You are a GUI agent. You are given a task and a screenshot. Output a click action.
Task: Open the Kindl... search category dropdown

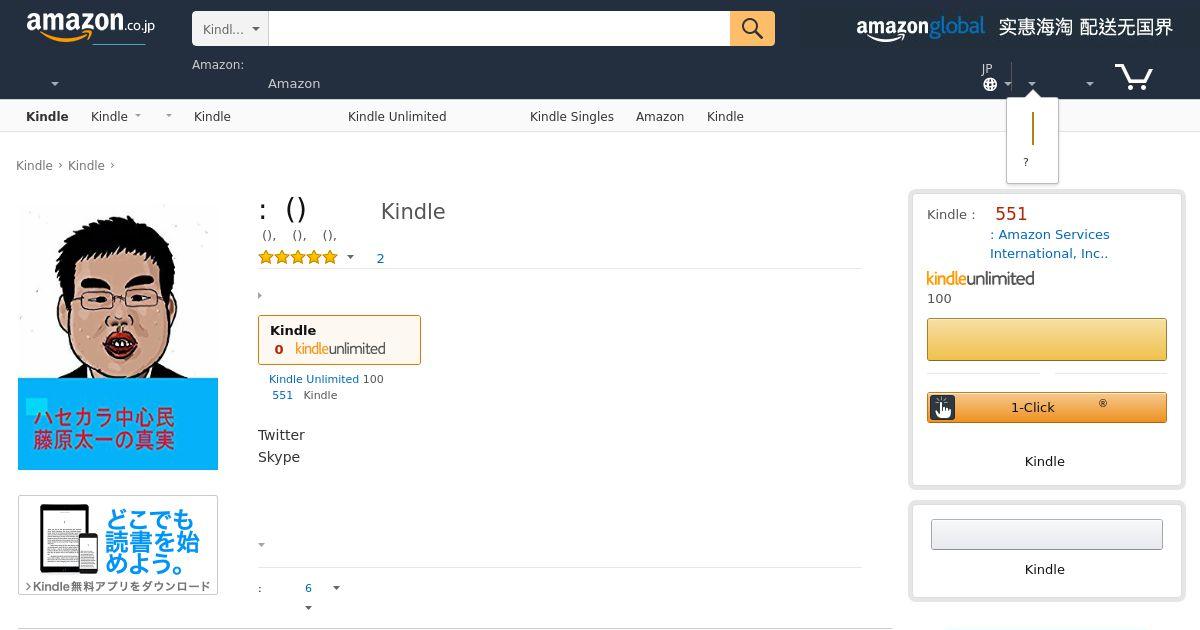[230, 29]
